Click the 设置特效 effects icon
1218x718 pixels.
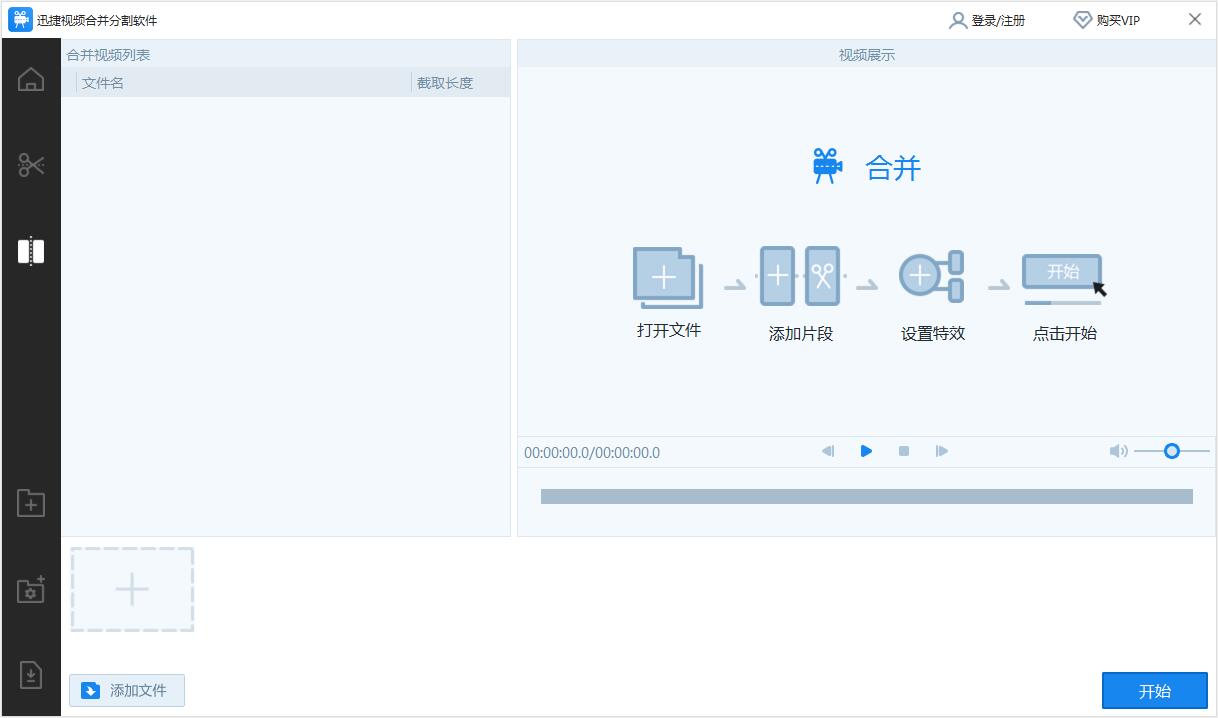[x=931, y=277]
